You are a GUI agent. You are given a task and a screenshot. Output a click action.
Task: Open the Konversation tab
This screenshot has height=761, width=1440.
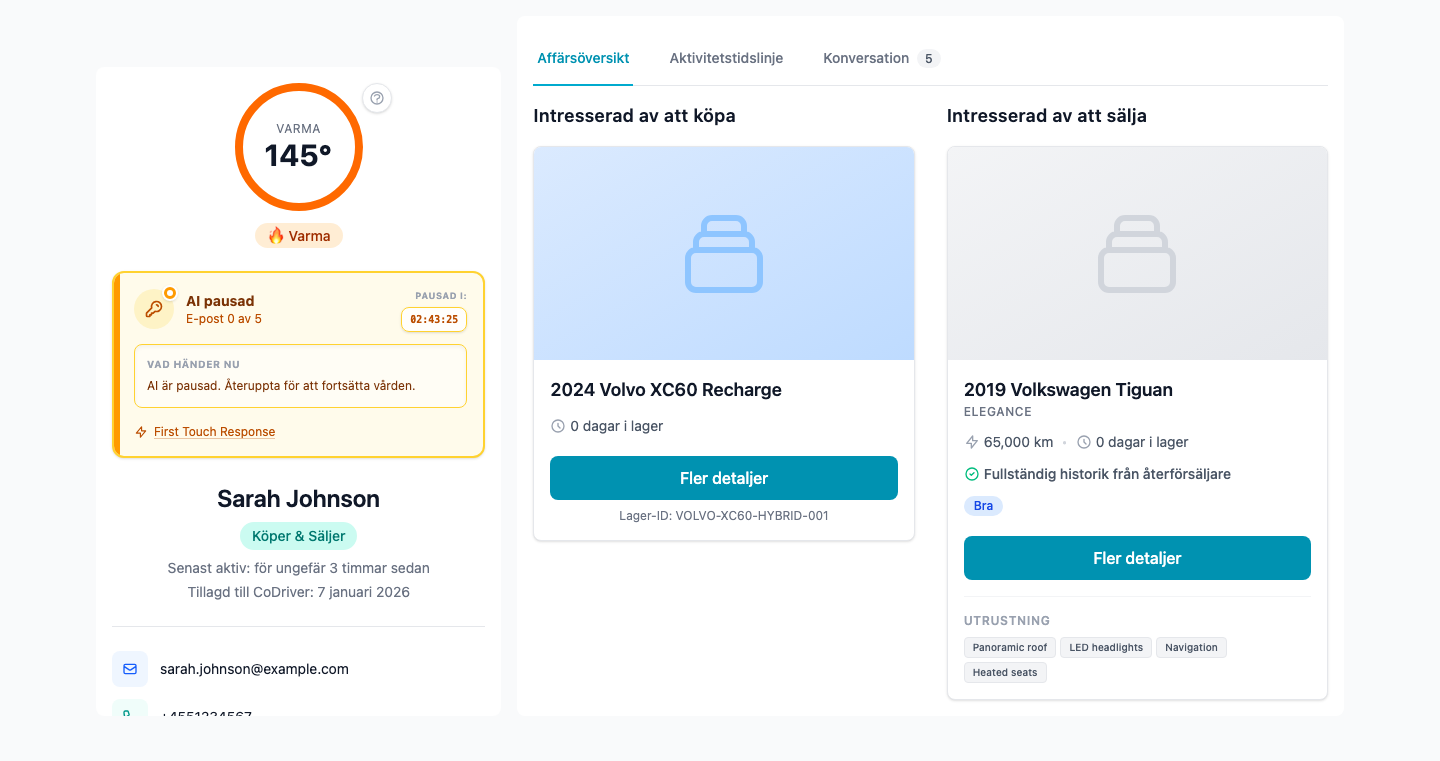click(866, 58)
